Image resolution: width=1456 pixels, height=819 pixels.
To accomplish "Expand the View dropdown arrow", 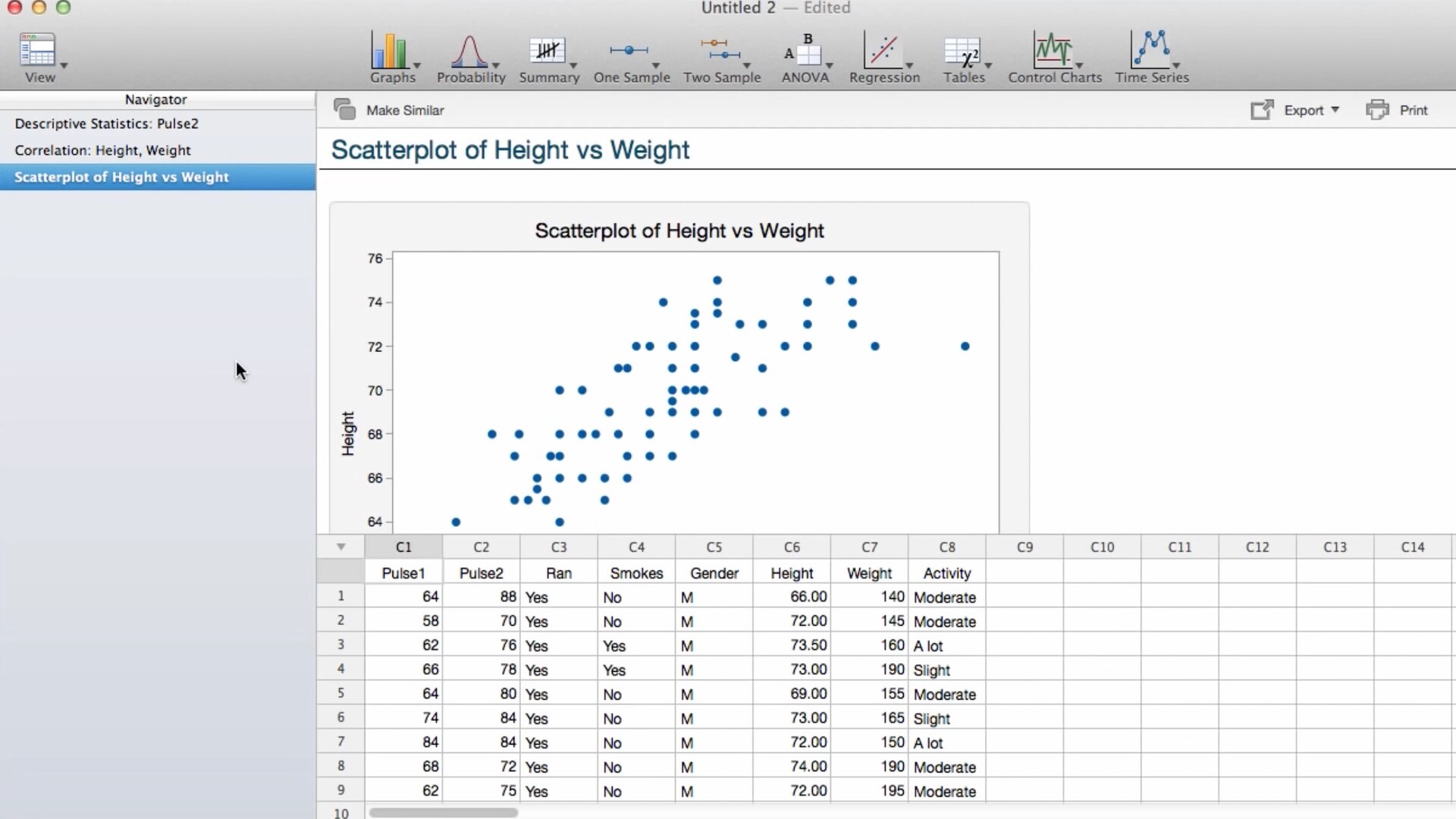I will [64, 66].
